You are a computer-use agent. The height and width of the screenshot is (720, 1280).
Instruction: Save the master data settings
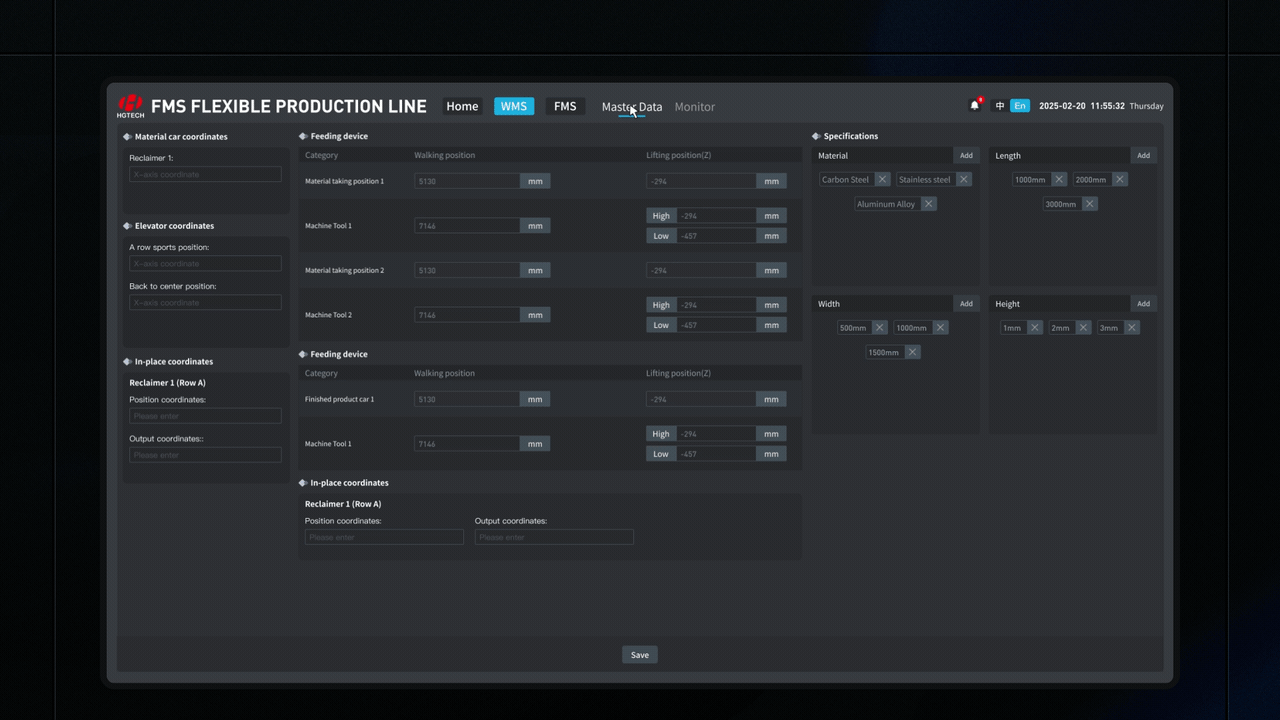(640, 655)
